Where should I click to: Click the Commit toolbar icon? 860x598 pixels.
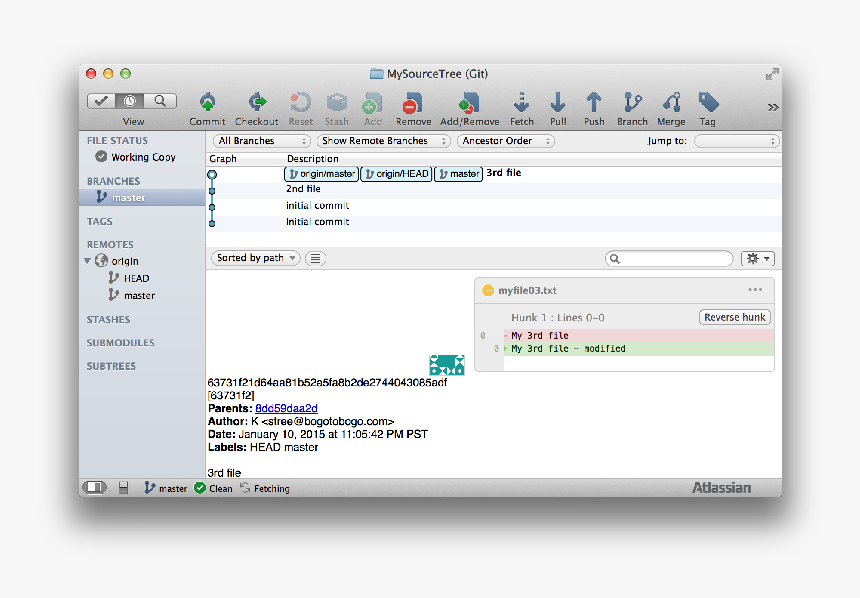coord(207,103)
